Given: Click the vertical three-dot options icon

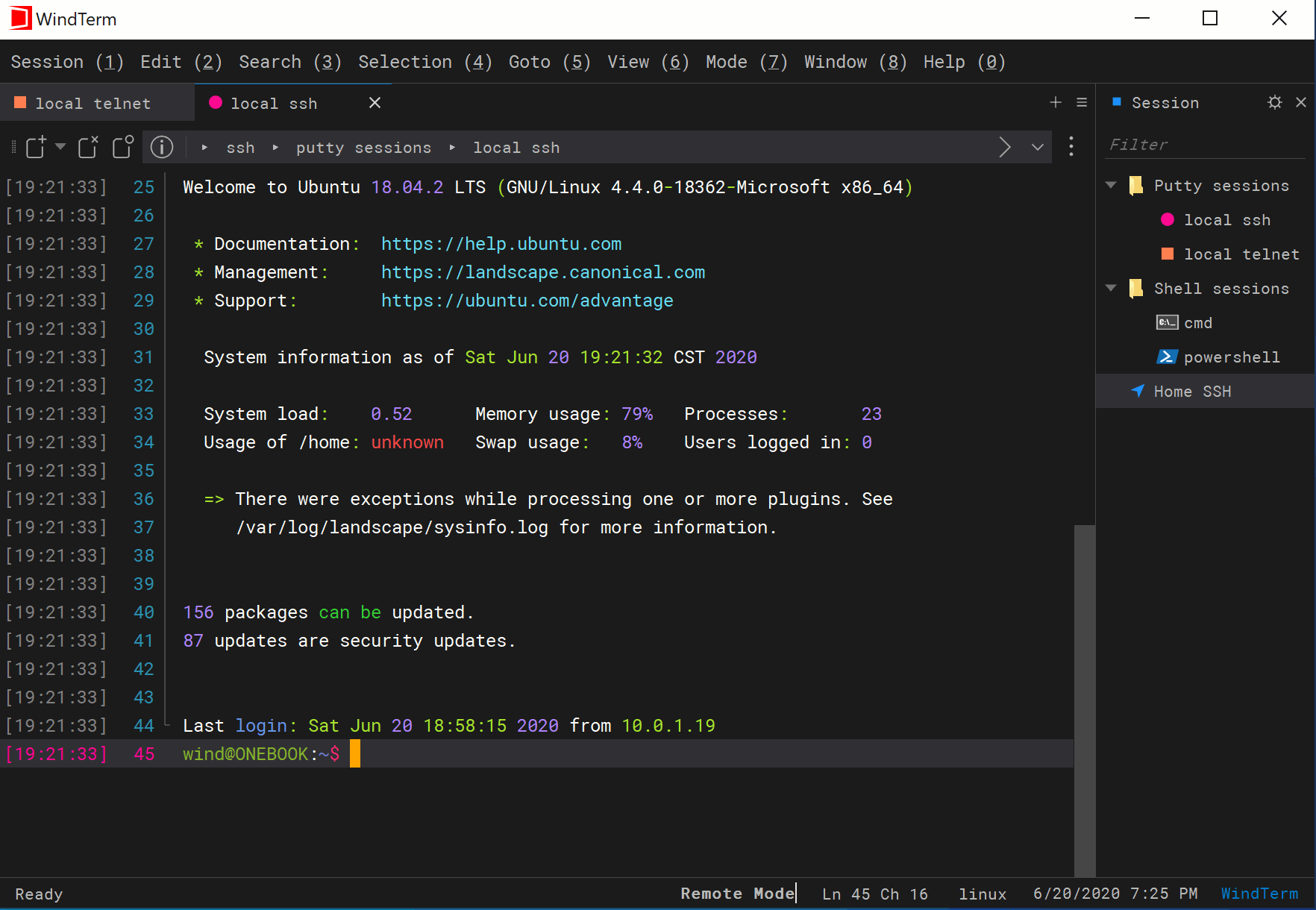Looking at the screenshot, I should [1071, 146].
